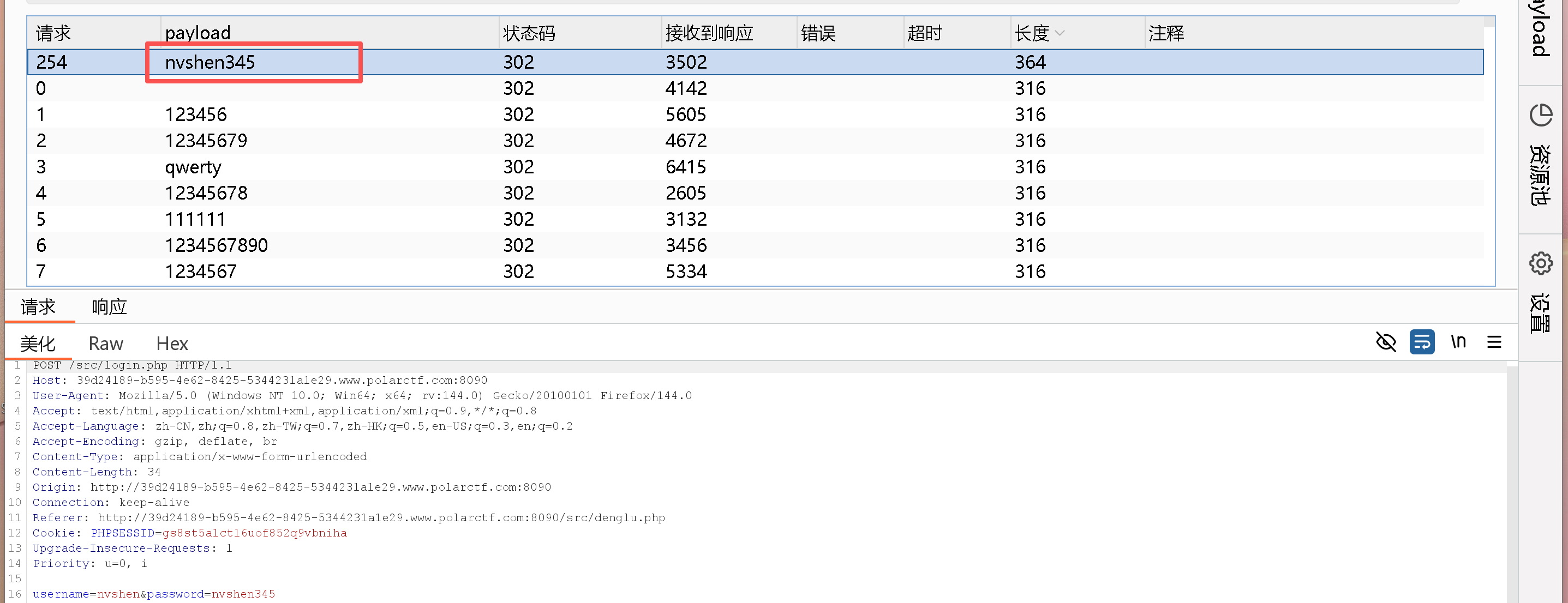Toggle the blue line wrap icon
Image resolution: width=1568 pixels, height=603 pixels.
tap(1421, 342)
